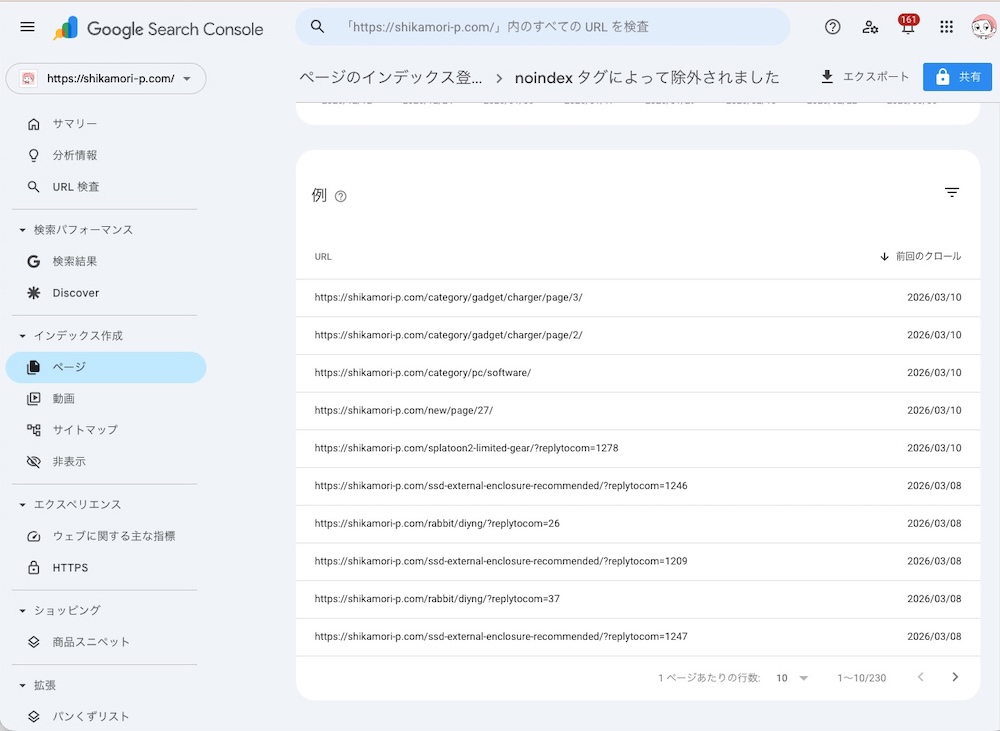
Task: Click the help question mark in the top bar
Action: click(832, 27)
